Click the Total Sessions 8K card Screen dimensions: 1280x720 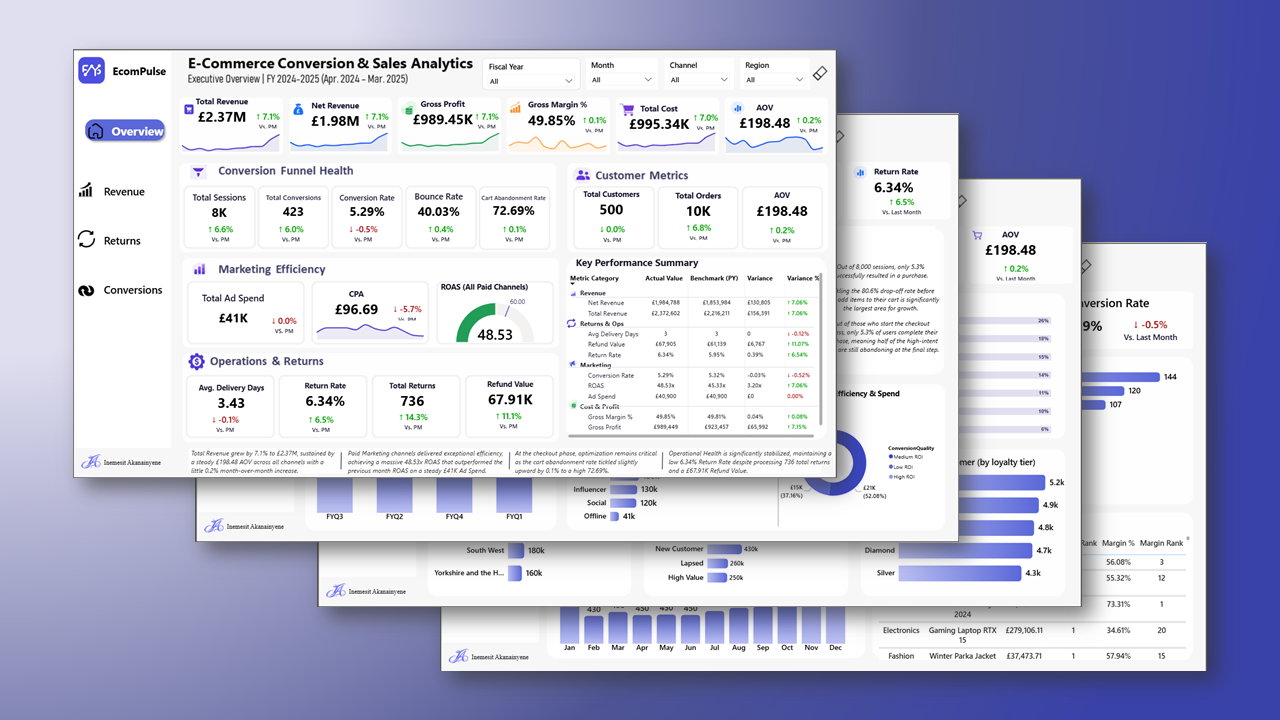(x=219, y=217)
